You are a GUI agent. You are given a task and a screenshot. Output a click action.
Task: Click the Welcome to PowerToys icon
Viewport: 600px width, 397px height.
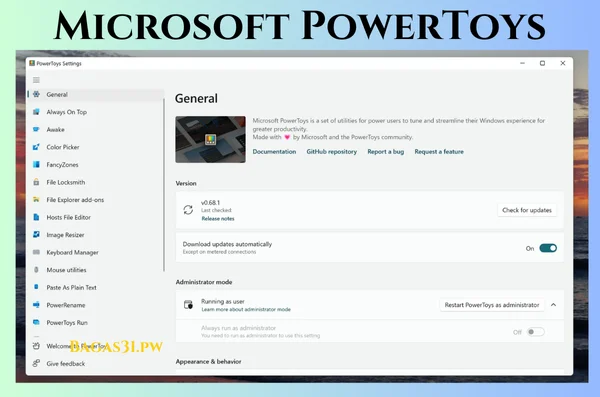[x=36, y=346]
